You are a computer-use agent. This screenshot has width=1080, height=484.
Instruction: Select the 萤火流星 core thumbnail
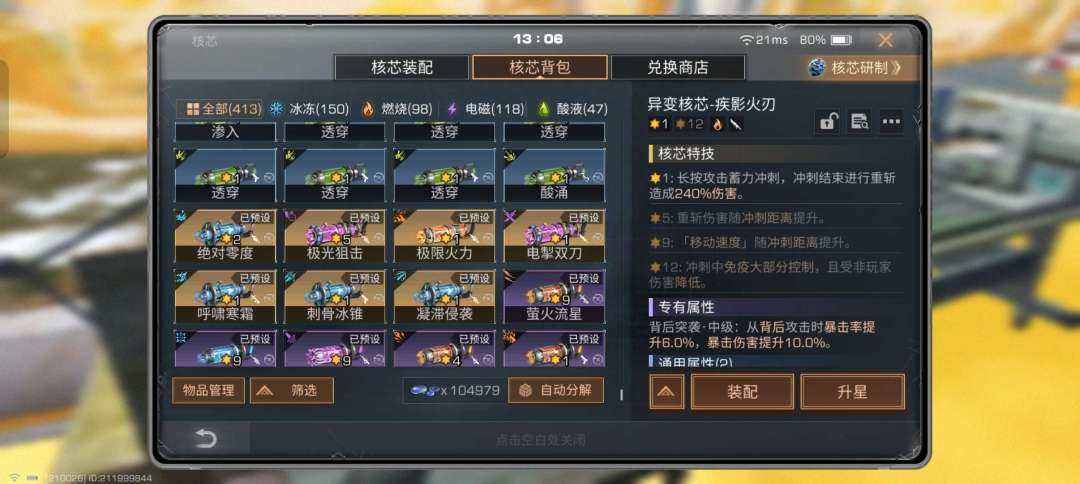(x=554, y=297)
